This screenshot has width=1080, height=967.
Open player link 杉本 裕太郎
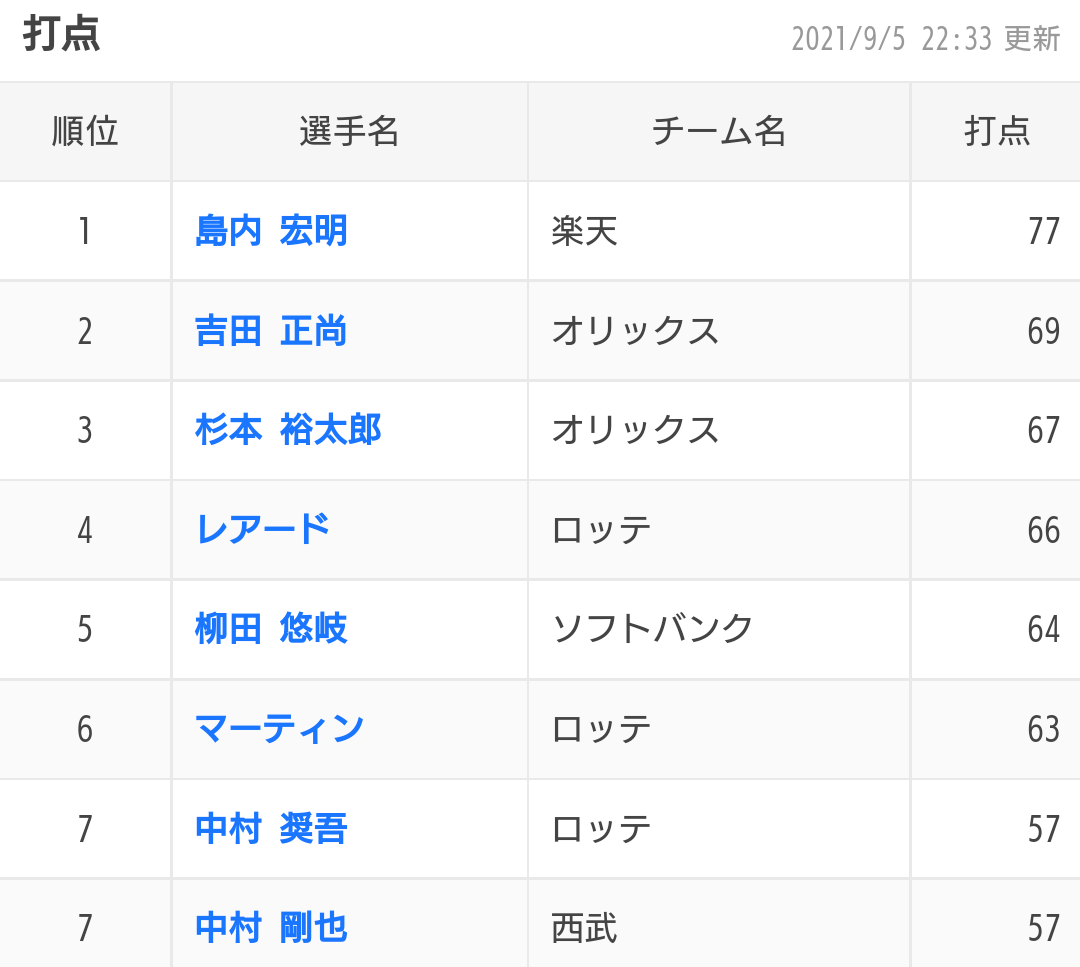pyautogui.click(x=288, y=430)
